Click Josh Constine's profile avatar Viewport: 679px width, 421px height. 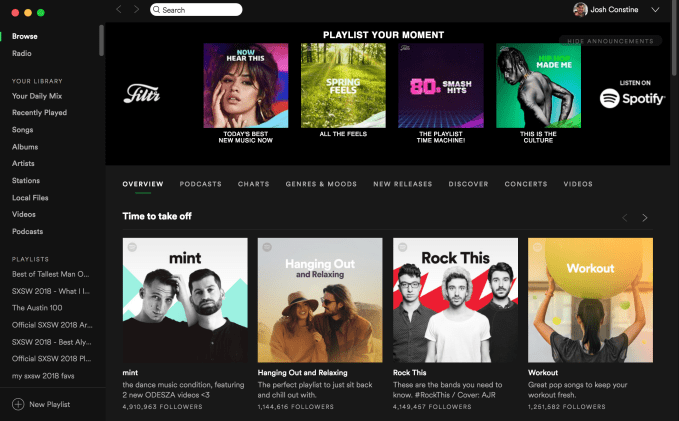(580, 10)
